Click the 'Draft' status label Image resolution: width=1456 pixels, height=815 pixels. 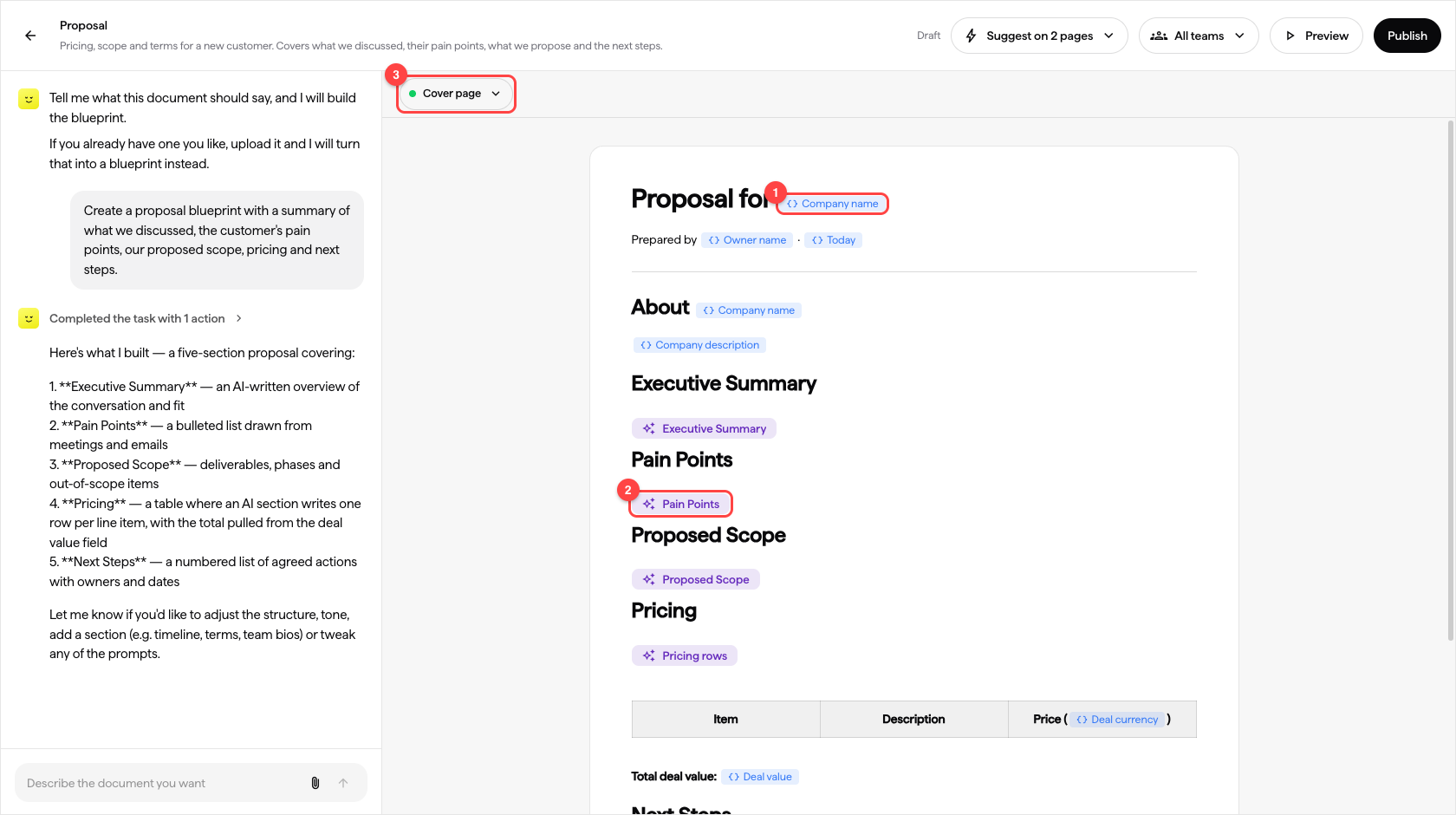coord(928,36)
